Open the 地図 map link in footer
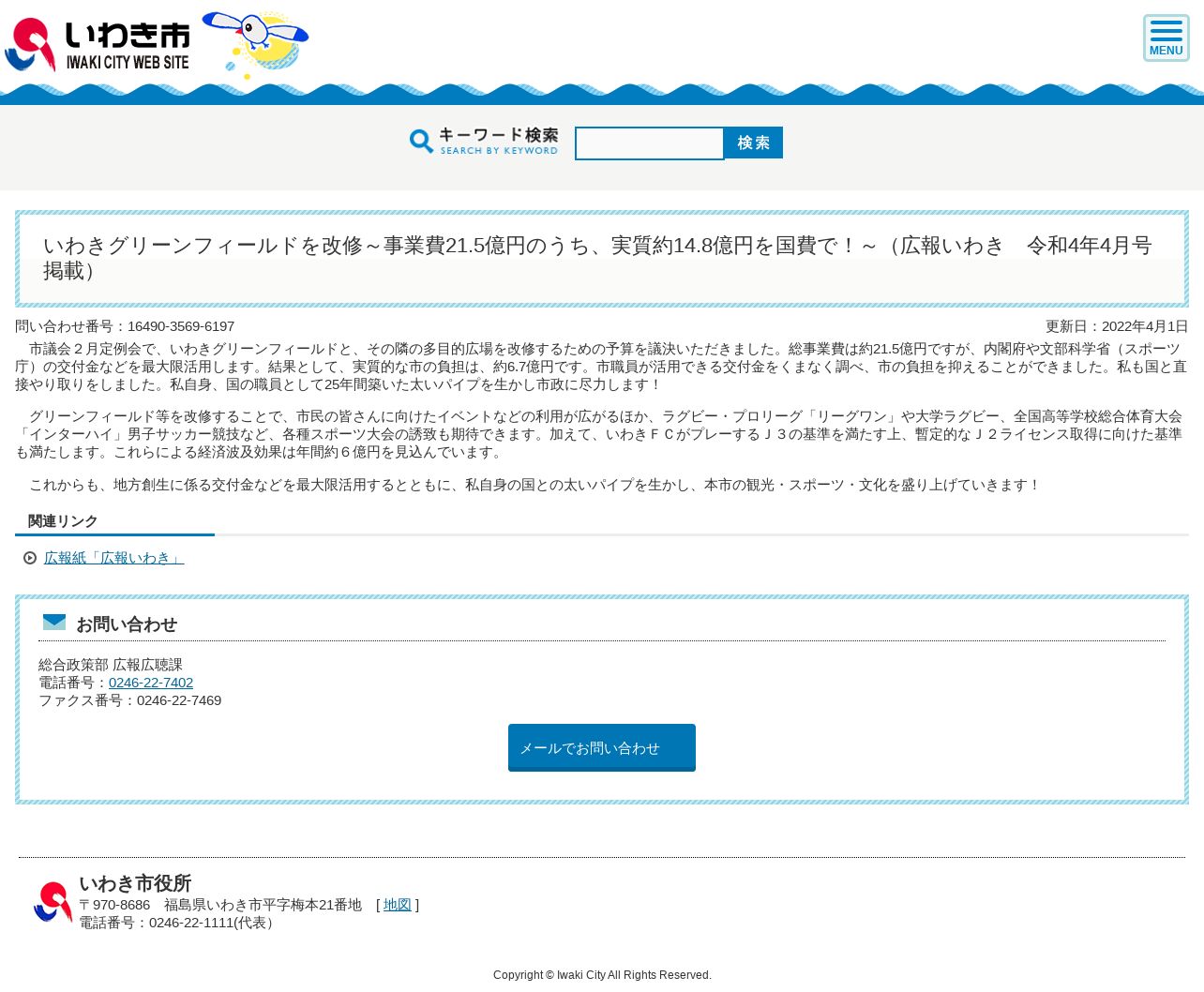Viewport: 1204px width, 992px height. (x=398, y=905)
